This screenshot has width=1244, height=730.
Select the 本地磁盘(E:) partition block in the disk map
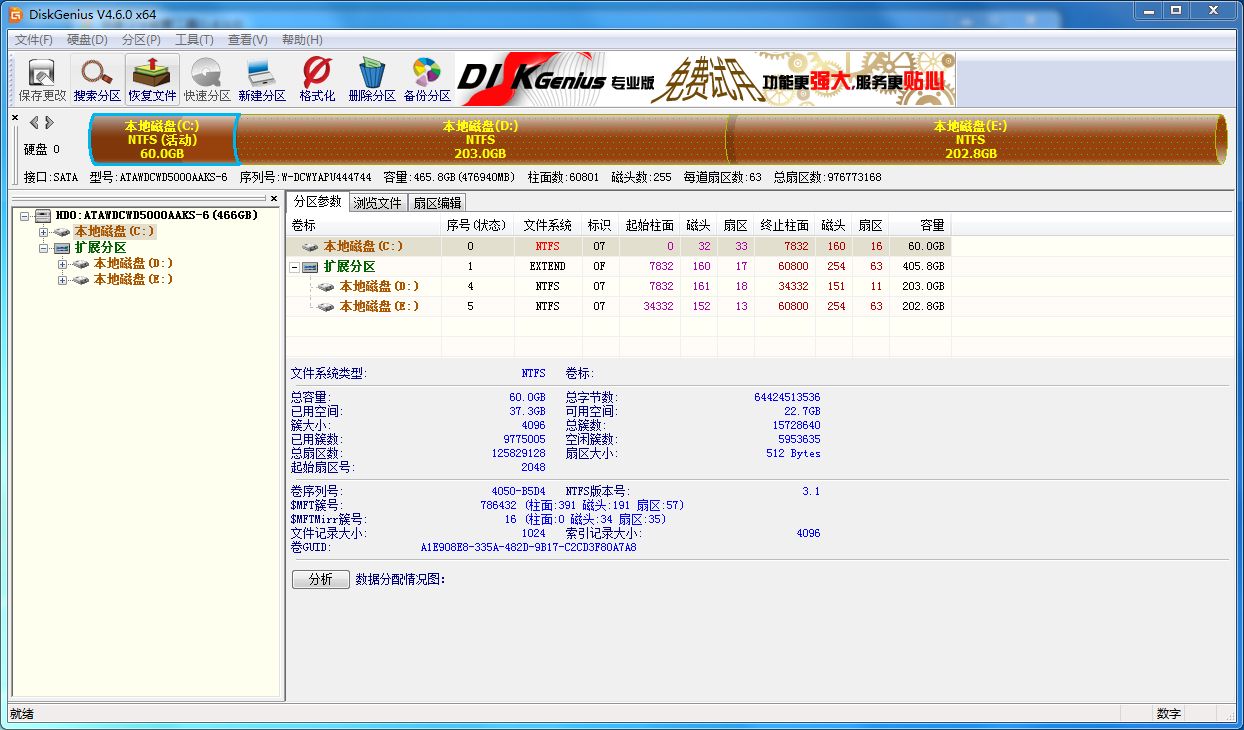970,141
